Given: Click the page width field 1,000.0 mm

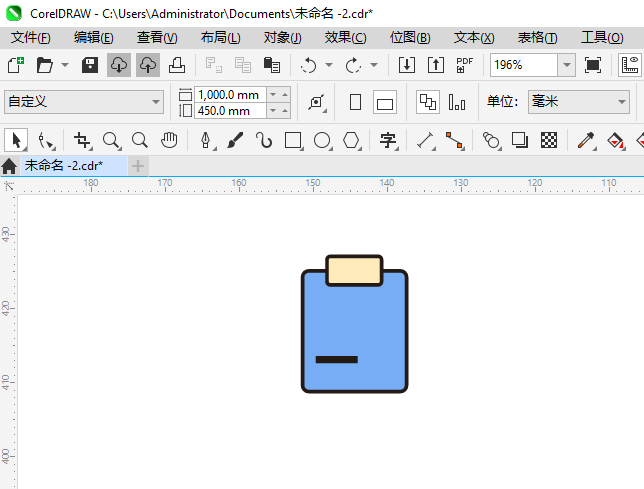Looking at the screenshot, I should [x=230, y=95].
